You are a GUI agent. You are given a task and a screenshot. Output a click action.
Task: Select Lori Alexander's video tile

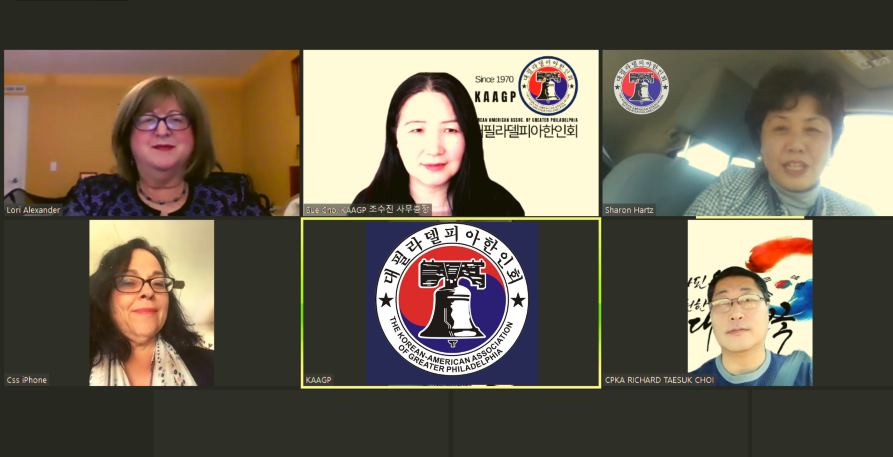click(151, 133)
